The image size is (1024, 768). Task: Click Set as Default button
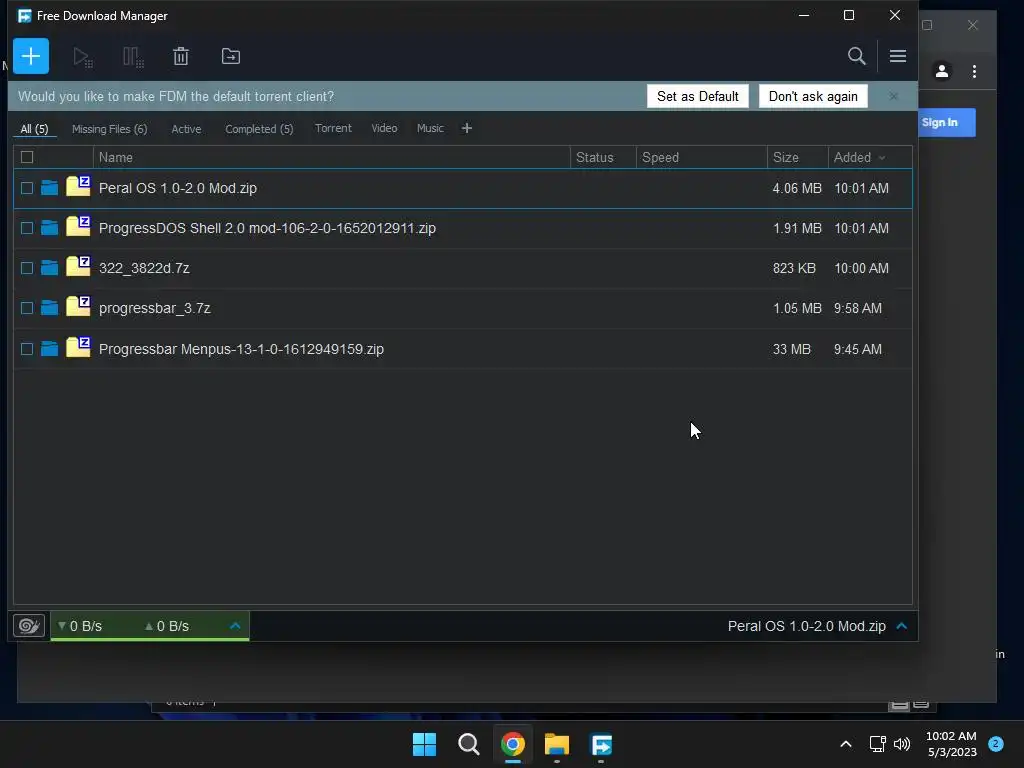tap(697, 96)
